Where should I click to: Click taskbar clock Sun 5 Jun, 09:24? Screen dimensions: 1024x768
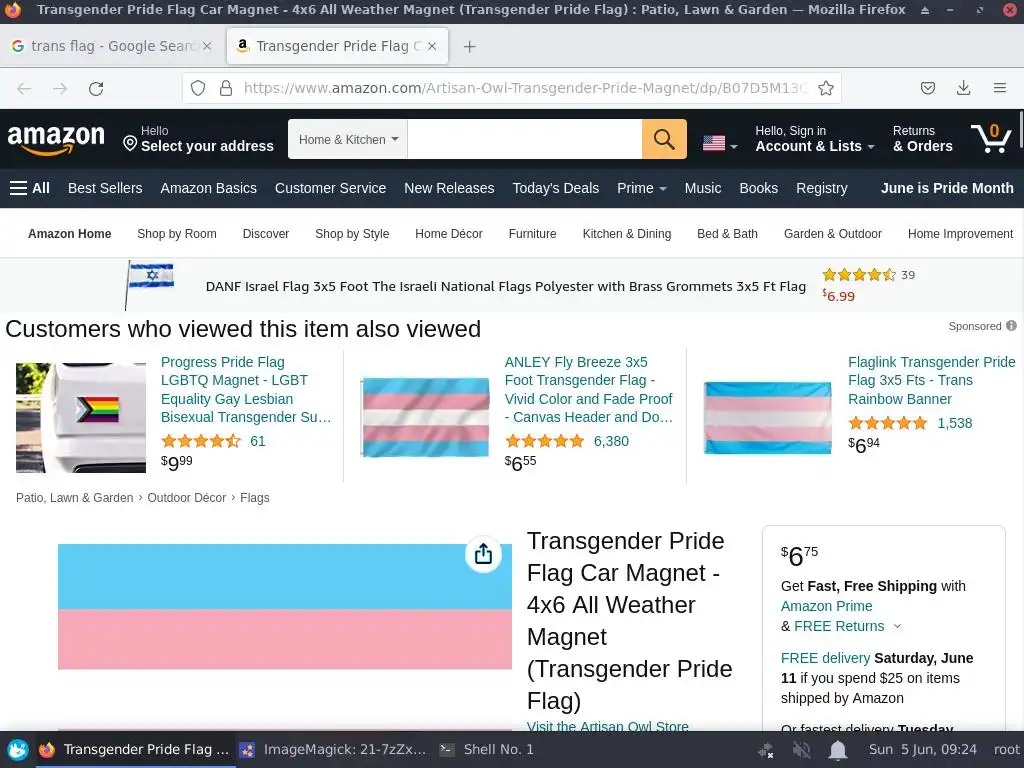tap(922, 750)
